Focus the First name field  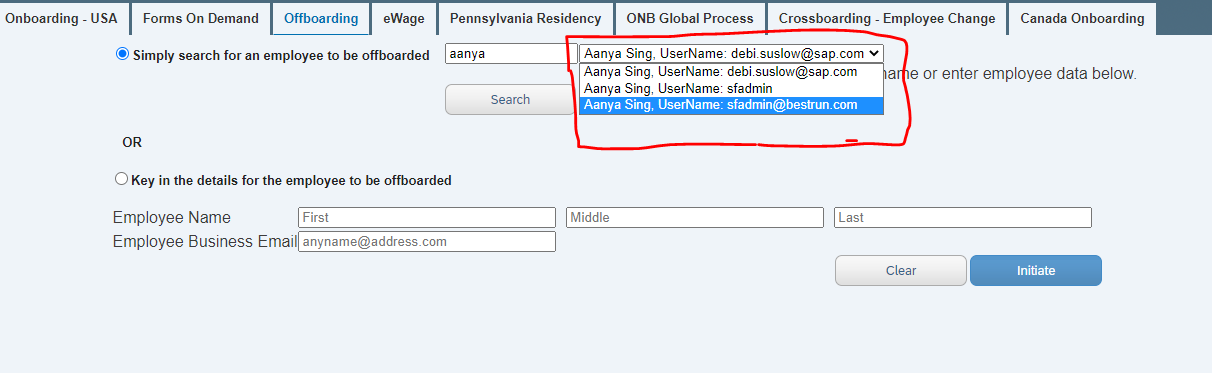(427, 217)
